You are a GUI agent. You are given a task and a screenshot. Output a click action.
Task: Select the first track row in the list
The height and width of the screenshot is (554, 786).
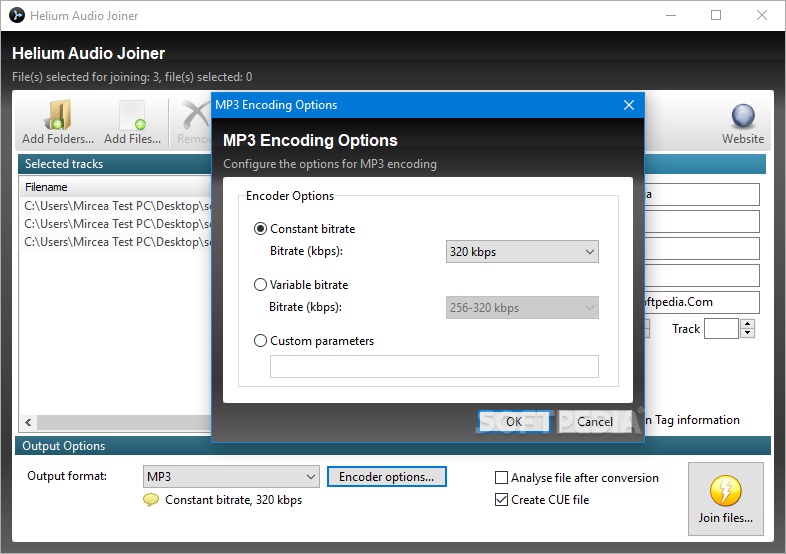point(116,206)
